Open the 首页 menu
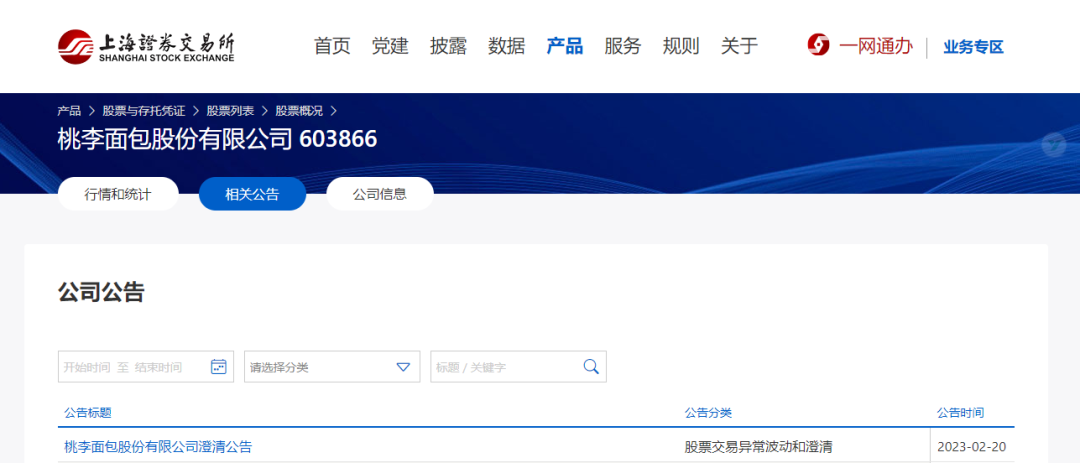Viewport: 1080px width, 463px height. pyautogui.click(x=332, y=46)
